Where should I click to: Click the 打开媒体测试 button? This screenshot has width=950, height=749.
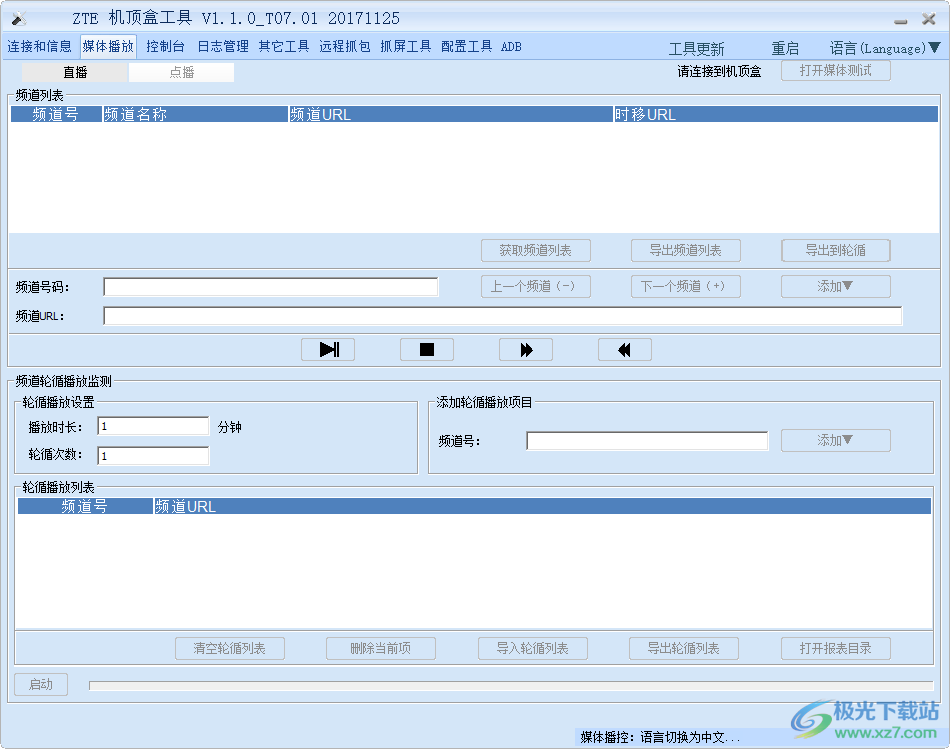tap(835, 70)
